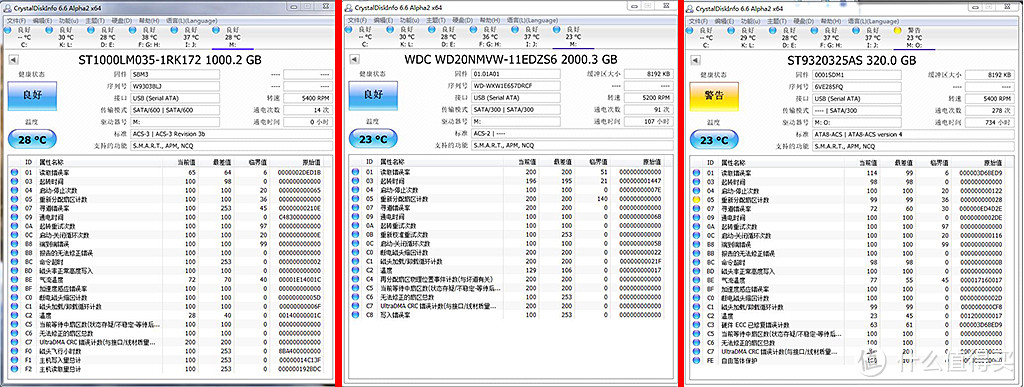Click S.M.A.R.T., APM, NCQ field in ST1000LM035 window
The image size is (1024, 387).
[x=231, y=146]
